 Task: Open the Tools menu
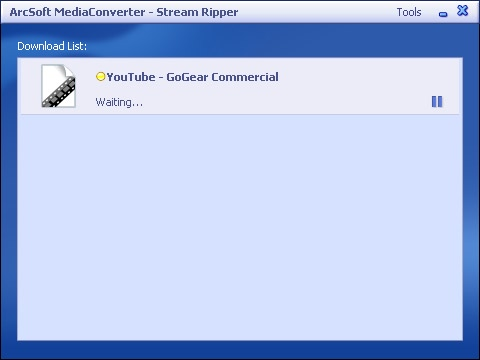pyautogui.click(x=409, y=12)
